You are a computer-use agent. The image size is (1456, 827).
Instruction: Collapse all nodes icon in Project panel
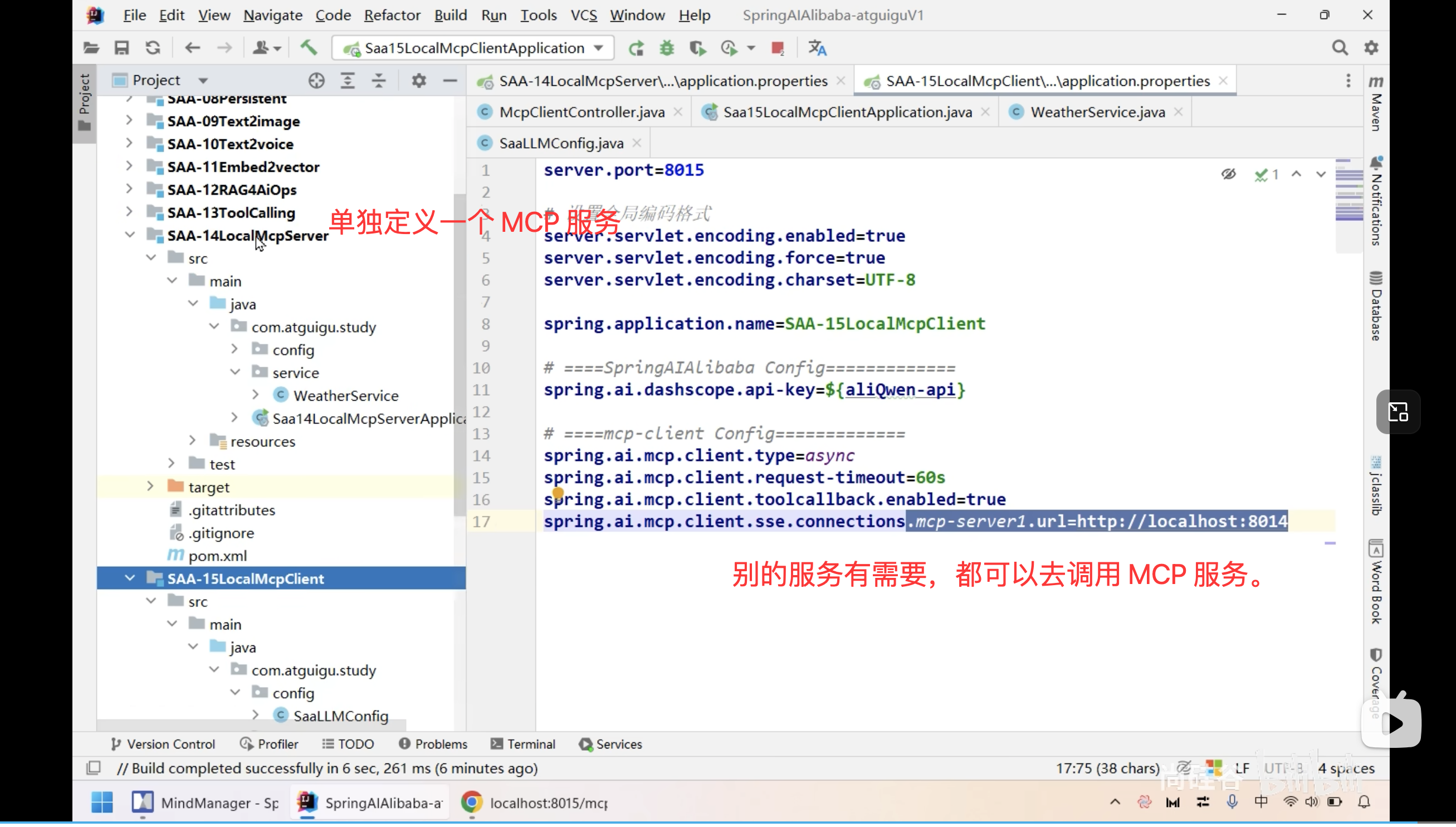379,81
